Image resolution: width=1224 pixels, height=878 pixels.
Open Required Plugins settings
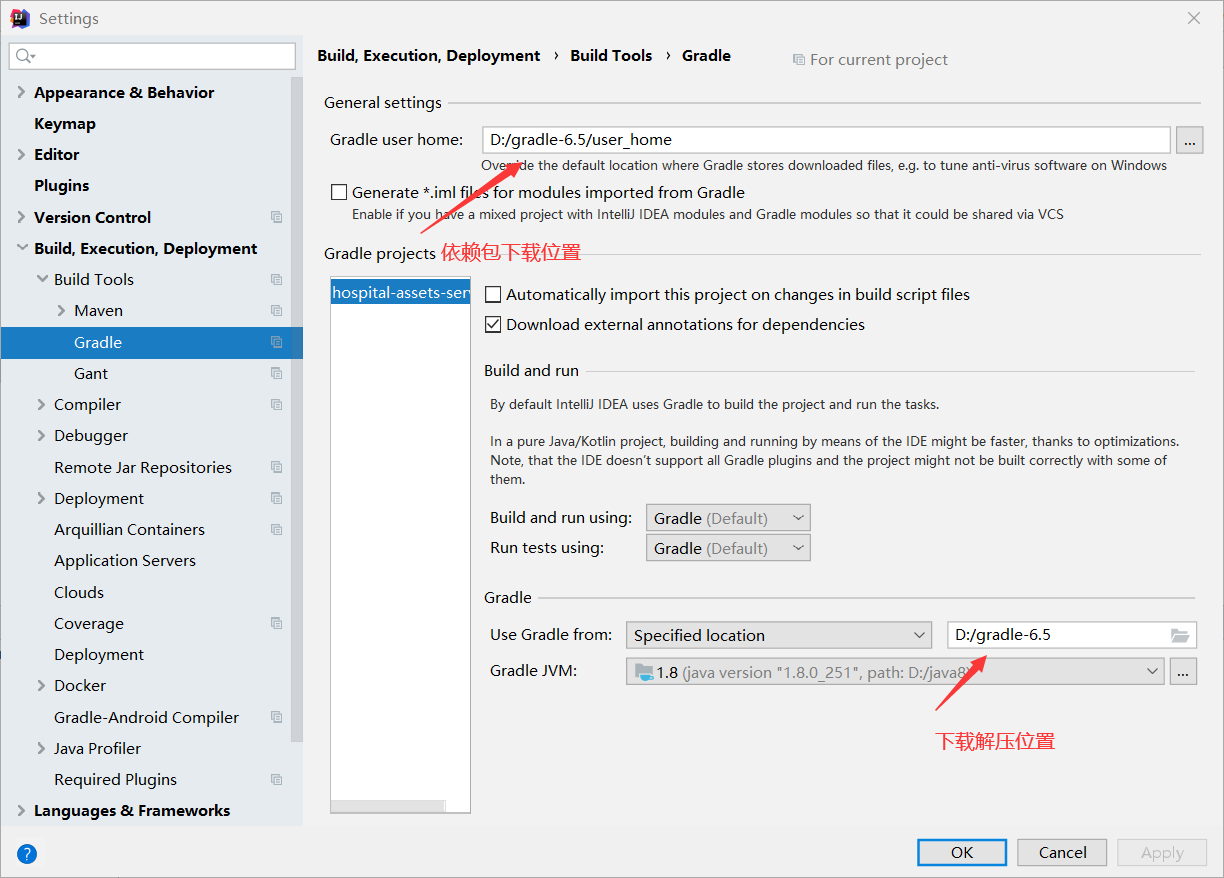point(115,779)
